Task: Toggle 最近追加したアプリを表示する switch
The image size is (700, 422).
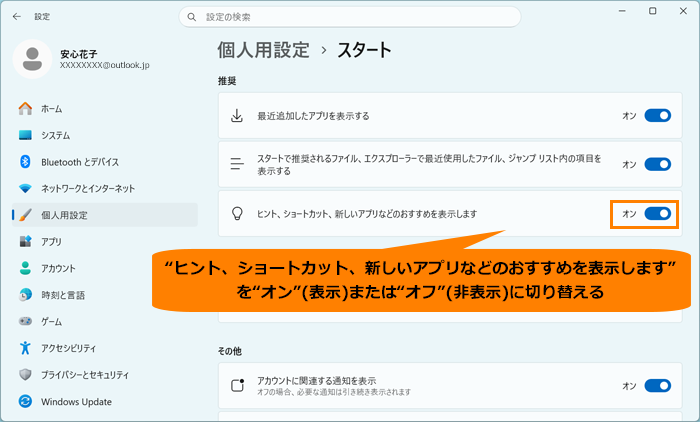Action: click(x=658, y=116)
